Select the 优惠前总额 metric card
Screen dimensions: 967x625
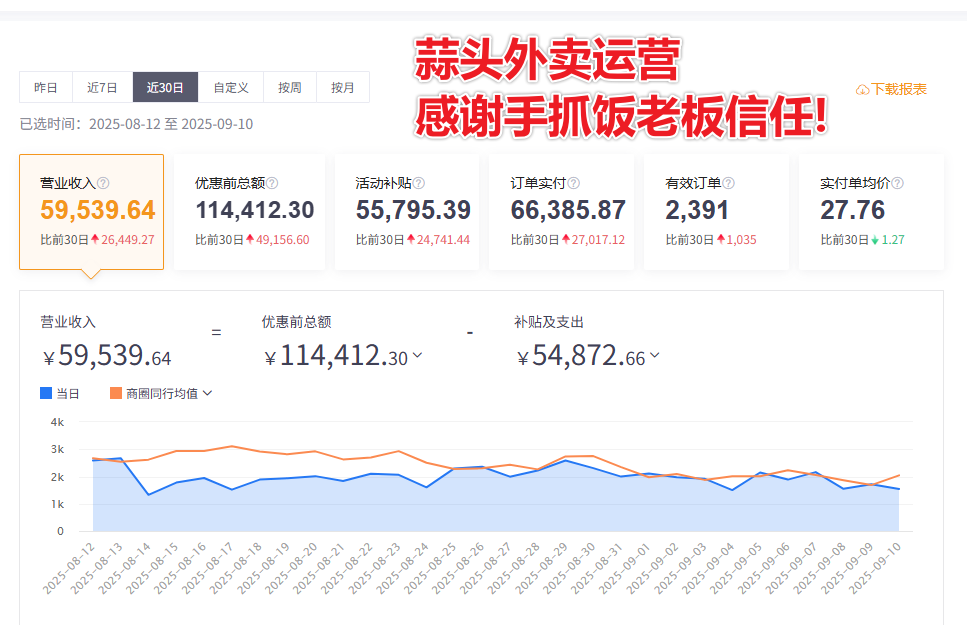pyautogui.click(x=249, y=212)
